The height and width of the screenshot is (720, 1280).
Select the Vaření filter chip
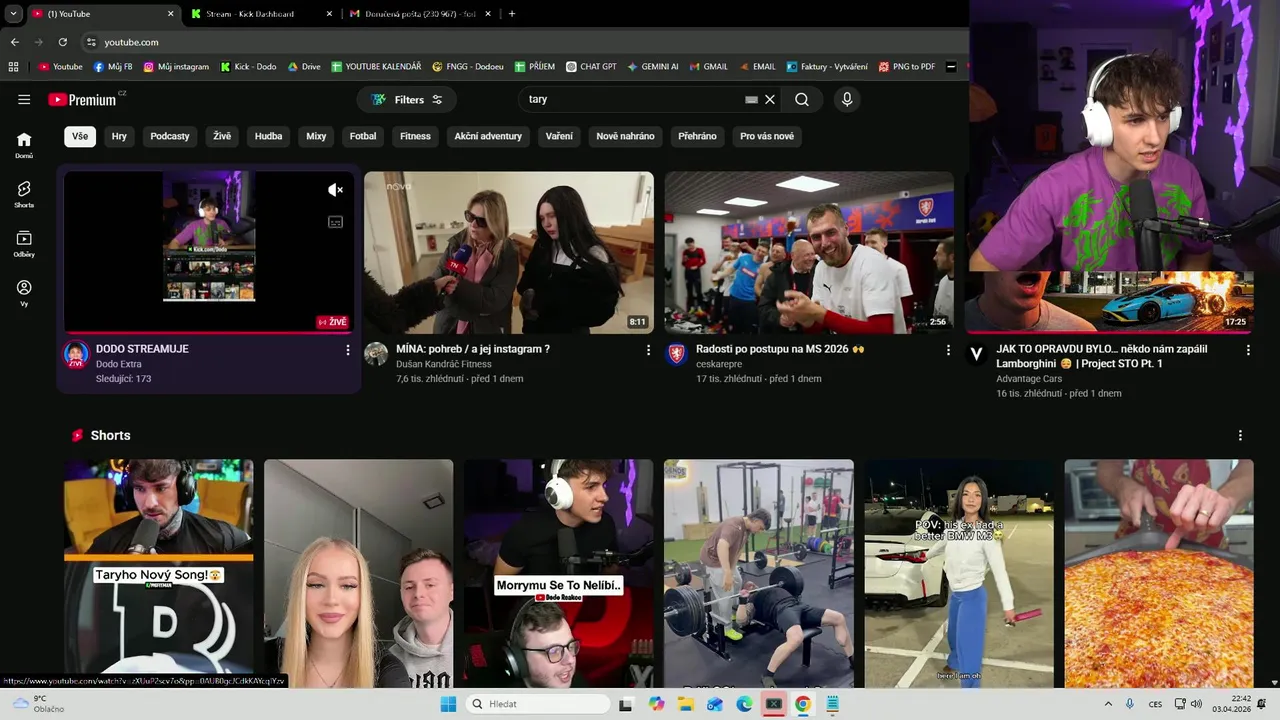(x=559, y=136)
